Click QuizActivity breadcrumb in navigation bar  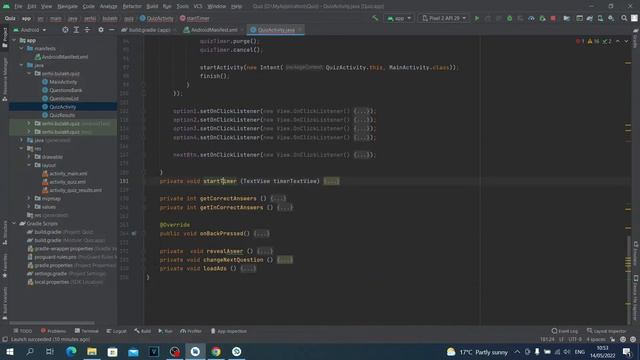[156, 18]
